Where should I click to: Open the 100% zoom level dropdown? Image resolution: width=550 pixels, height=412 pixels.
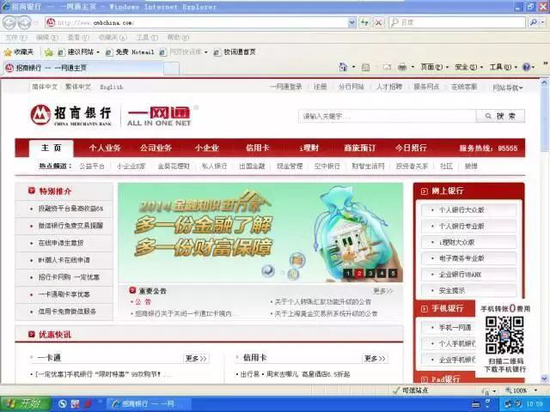tap(536, 390)
